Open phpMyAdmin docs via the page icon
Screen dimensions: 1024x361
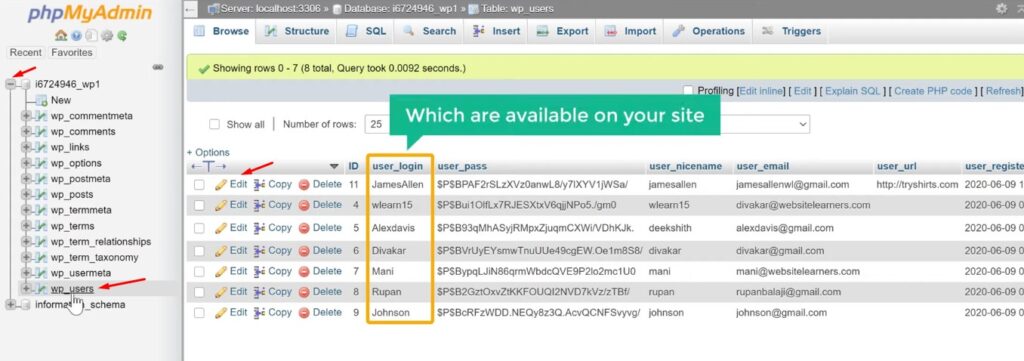tap(91, 36)
